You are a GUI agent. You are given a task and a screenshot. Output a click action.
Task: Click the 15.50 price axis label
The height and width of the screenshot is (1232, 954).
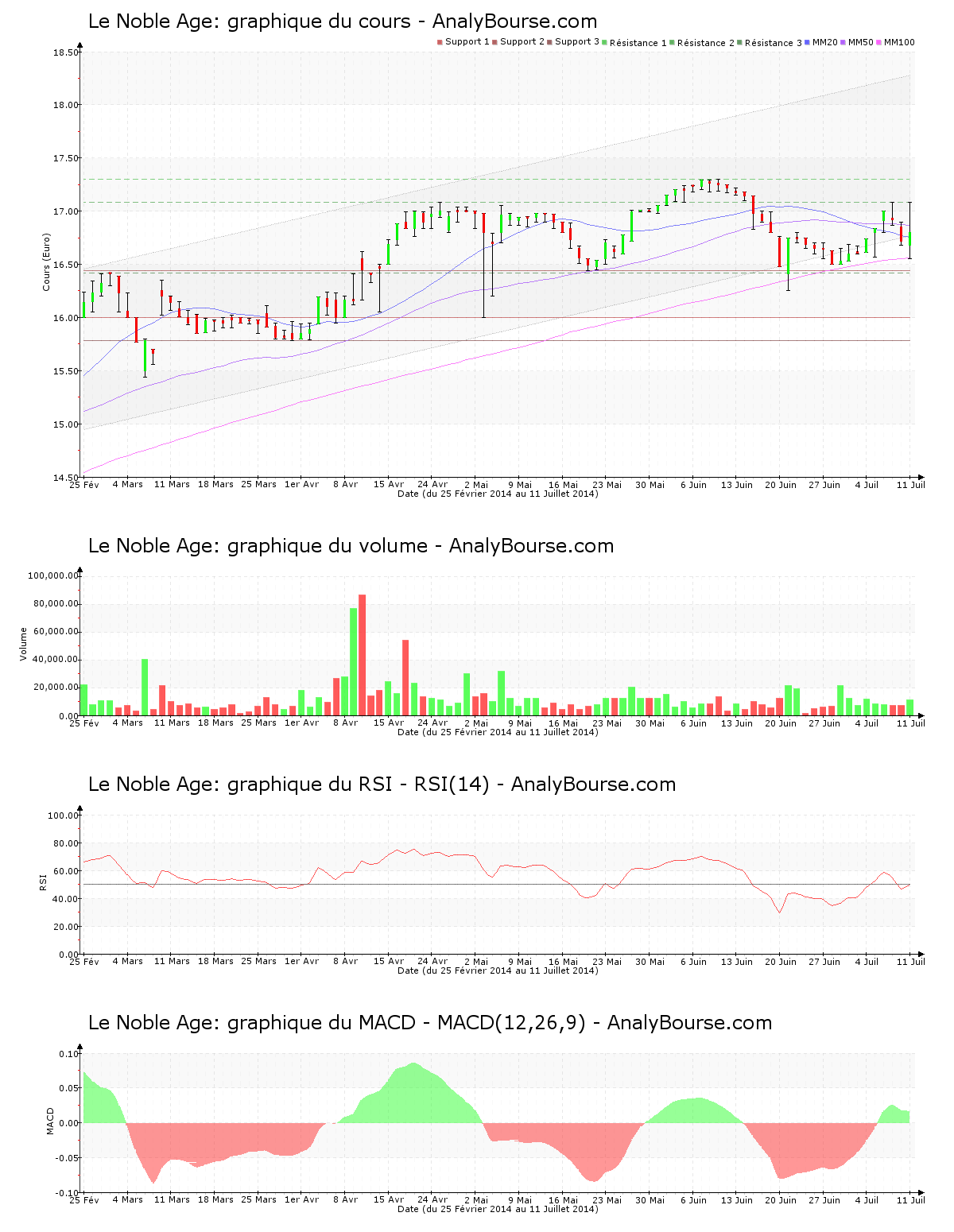pyautogui.click(x=67, y=371)
